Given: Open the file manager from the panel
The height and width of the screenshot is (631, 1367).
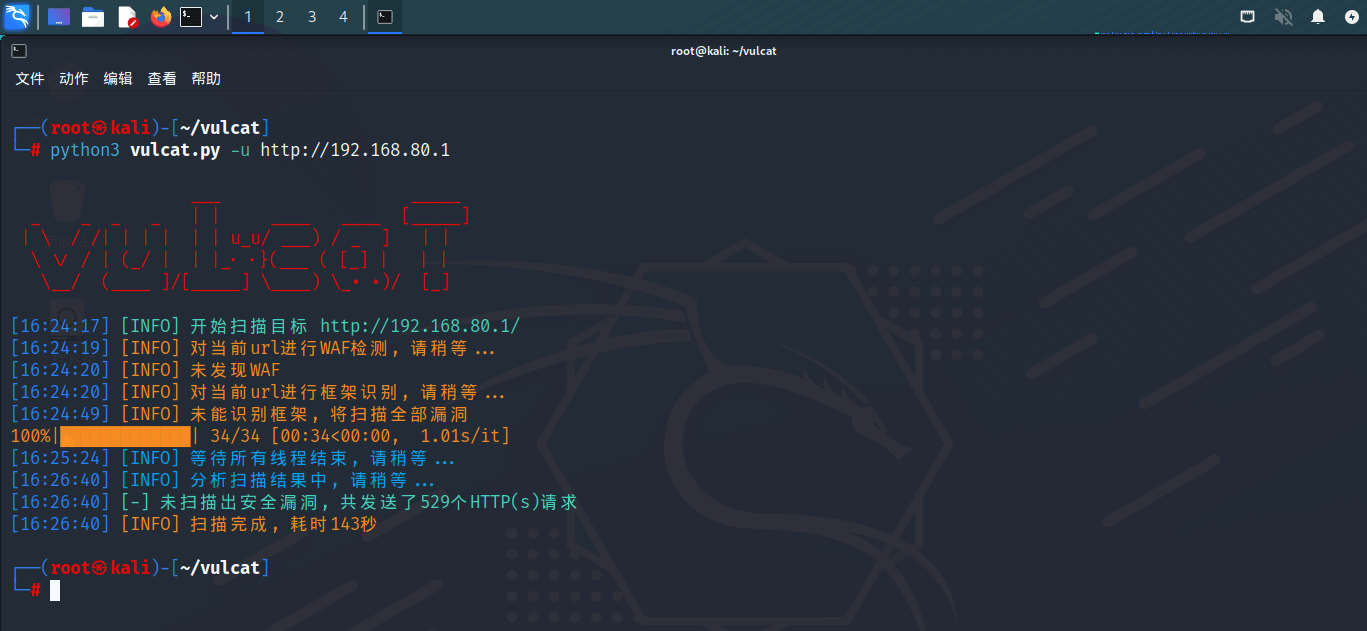Looking at the screenshot, I should 93,16.
